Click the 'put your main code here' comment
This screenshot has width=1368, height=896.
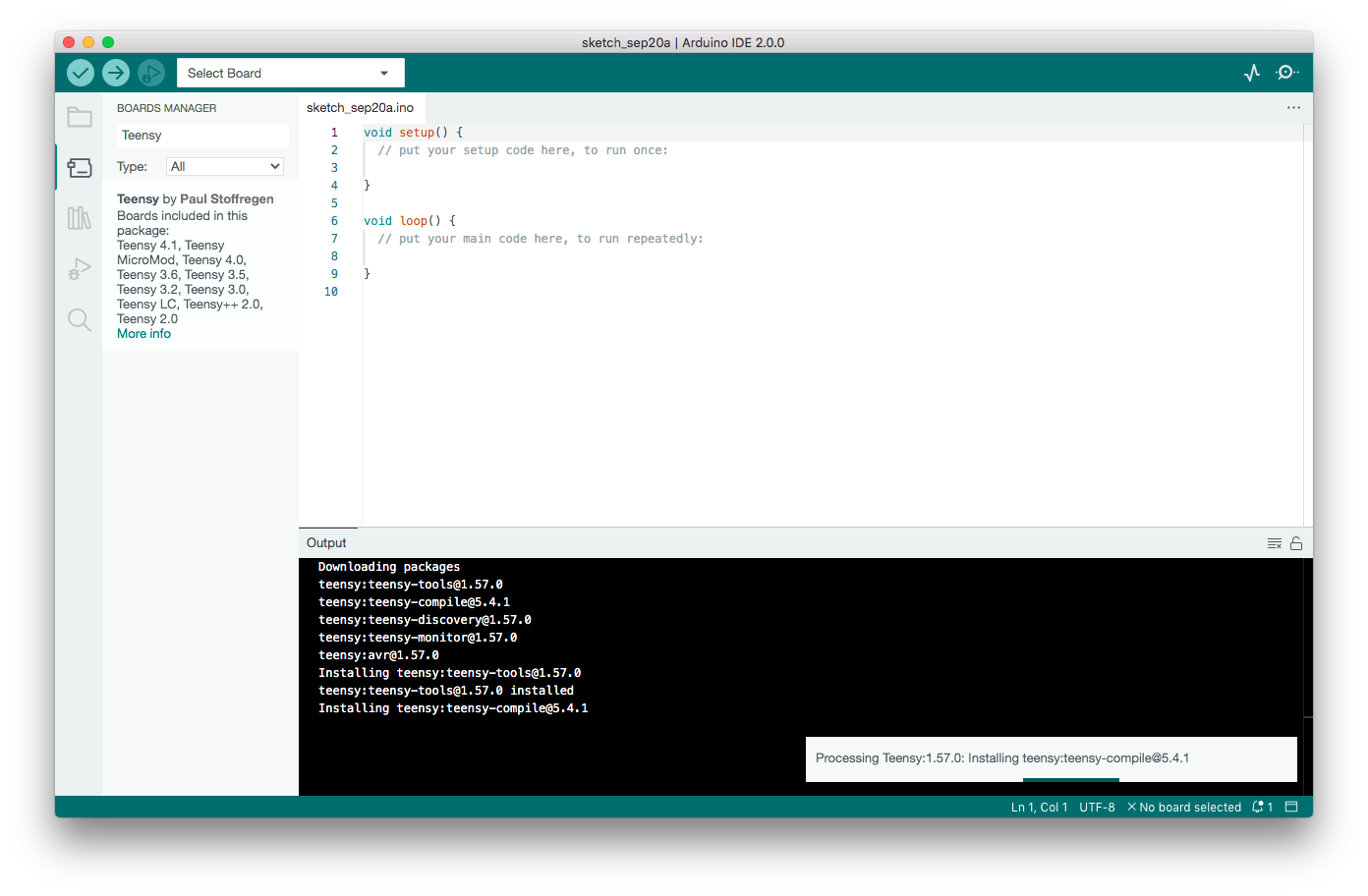(x=541, y=239)
